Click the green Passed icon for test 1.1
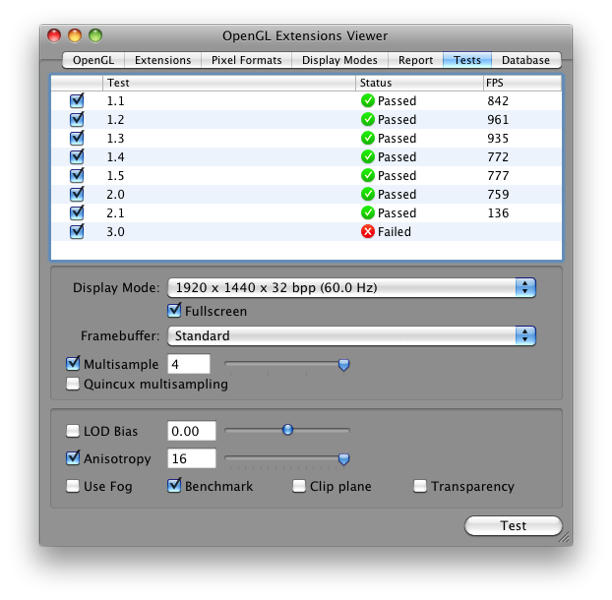Screen dimensions: 612x600 tap(368, 101)
